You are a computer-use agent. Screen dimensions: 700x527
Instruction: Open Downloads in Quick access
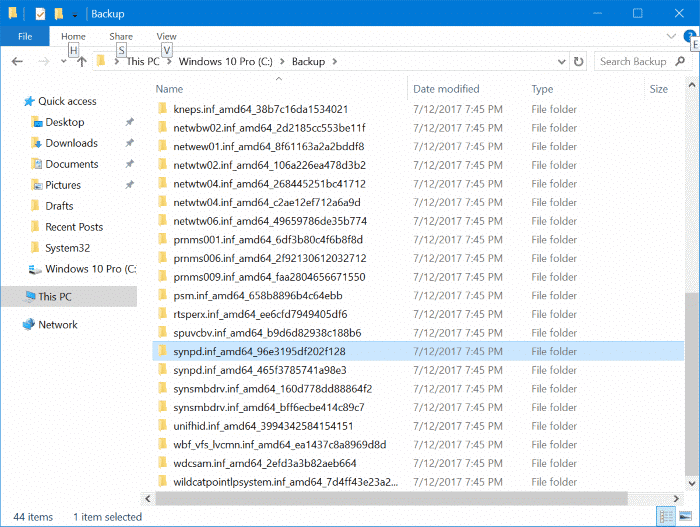pyautogui.click(x=71, y=143)
